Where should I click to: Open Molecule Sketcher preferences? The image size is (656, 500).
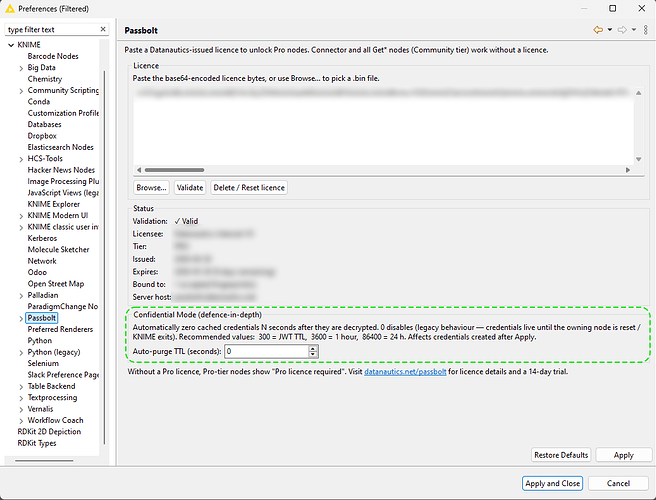[x=59, y=249]
